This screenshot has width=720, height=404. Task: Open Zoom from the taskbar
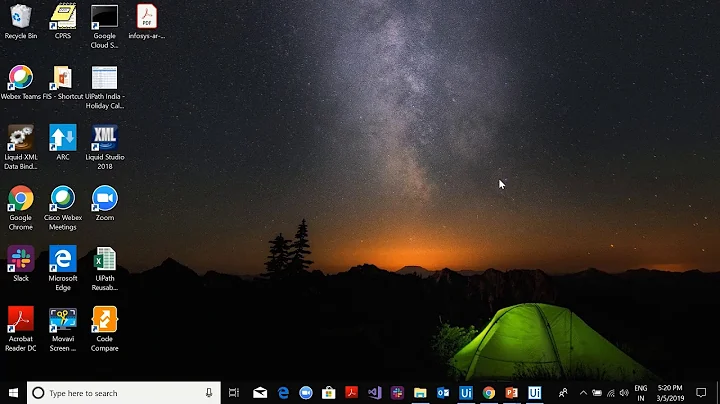306,393
